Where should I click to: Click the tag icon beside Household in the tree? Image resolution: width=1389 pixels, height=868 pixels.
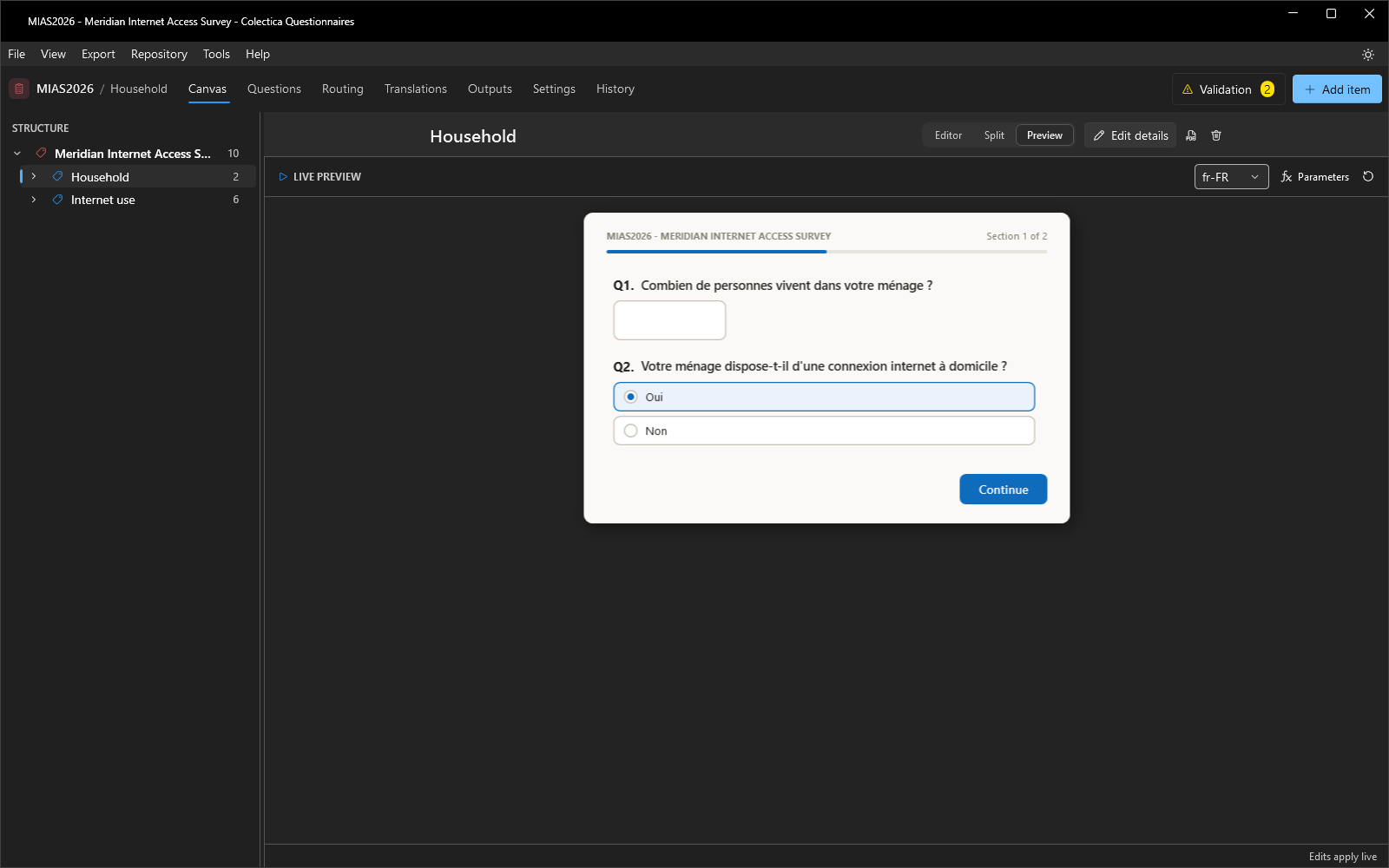tap(57, 176)
